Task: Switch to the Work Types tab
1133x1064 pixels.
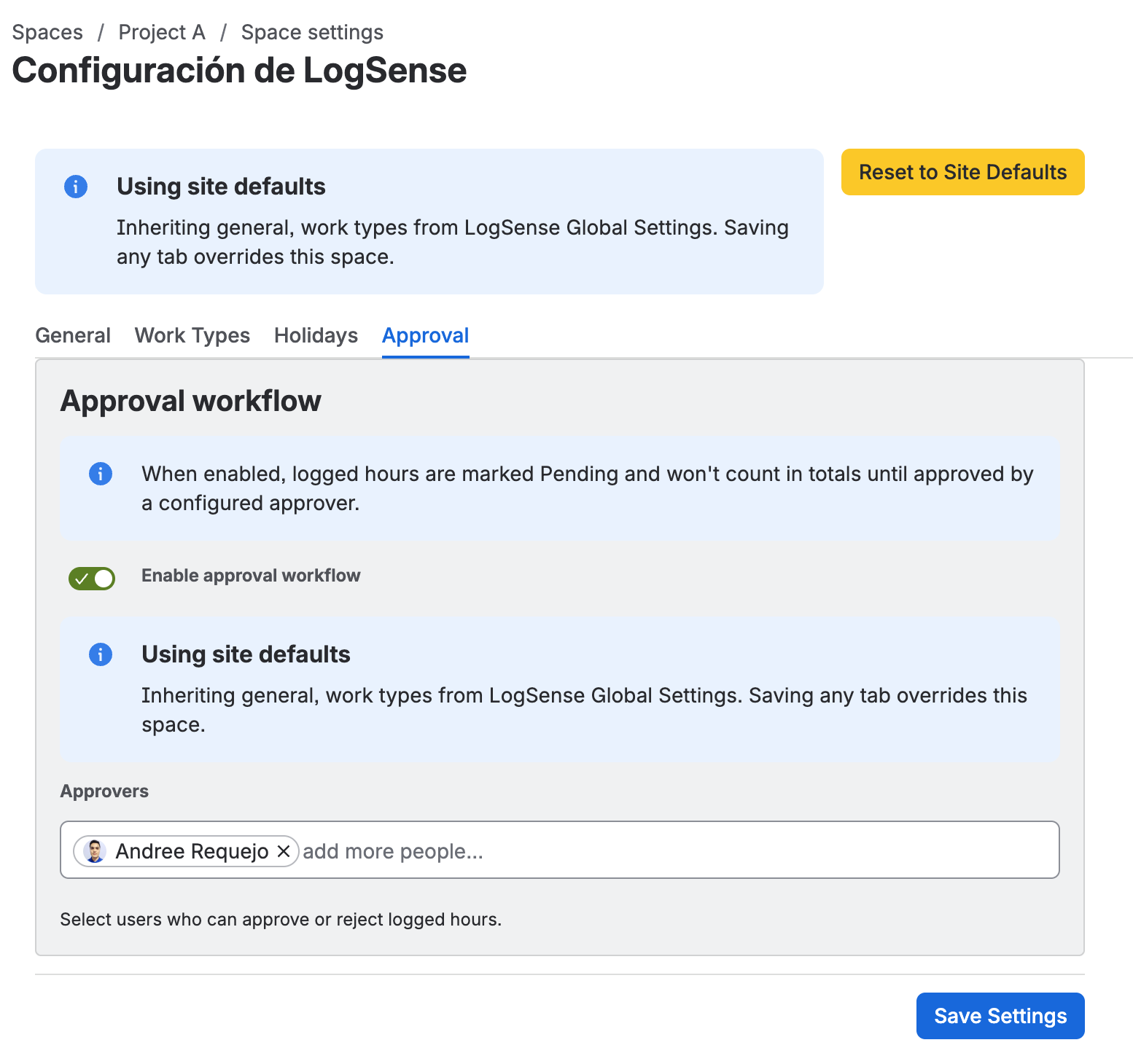Action: pos(192,335)
